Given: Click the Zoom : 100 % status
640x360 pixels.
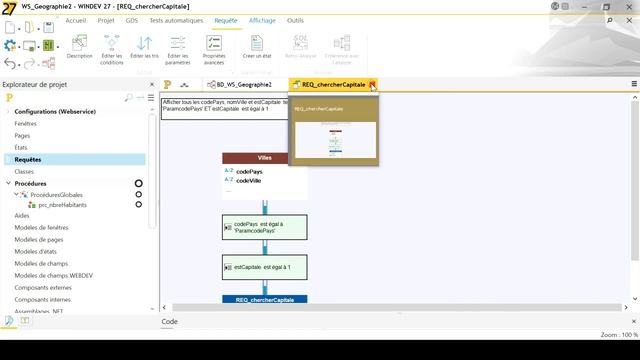Looking at the screenshot, I should (x=618, y=335).
